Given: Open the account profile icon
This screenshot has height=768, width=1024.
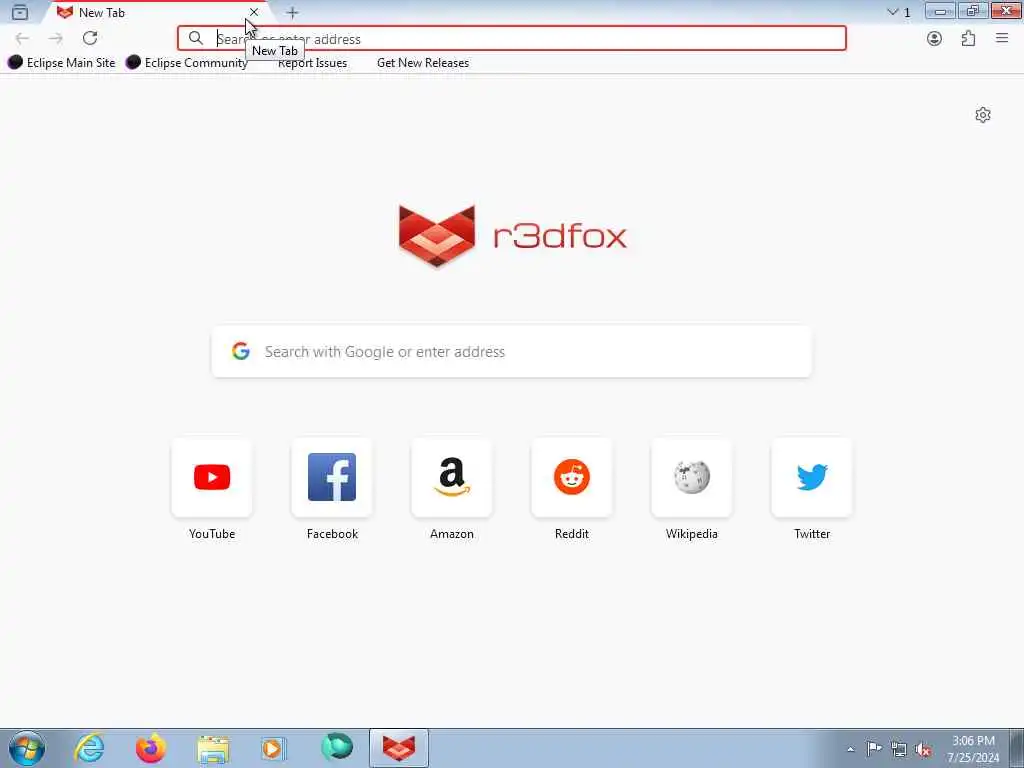Looking at the screenshot, I should point(935,39).
